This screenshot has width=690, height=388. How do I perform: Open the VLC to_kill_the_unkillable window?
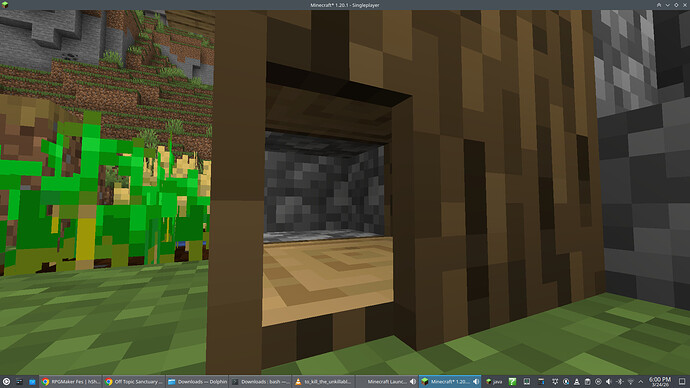pyautogui.click(x=324, y=381)
